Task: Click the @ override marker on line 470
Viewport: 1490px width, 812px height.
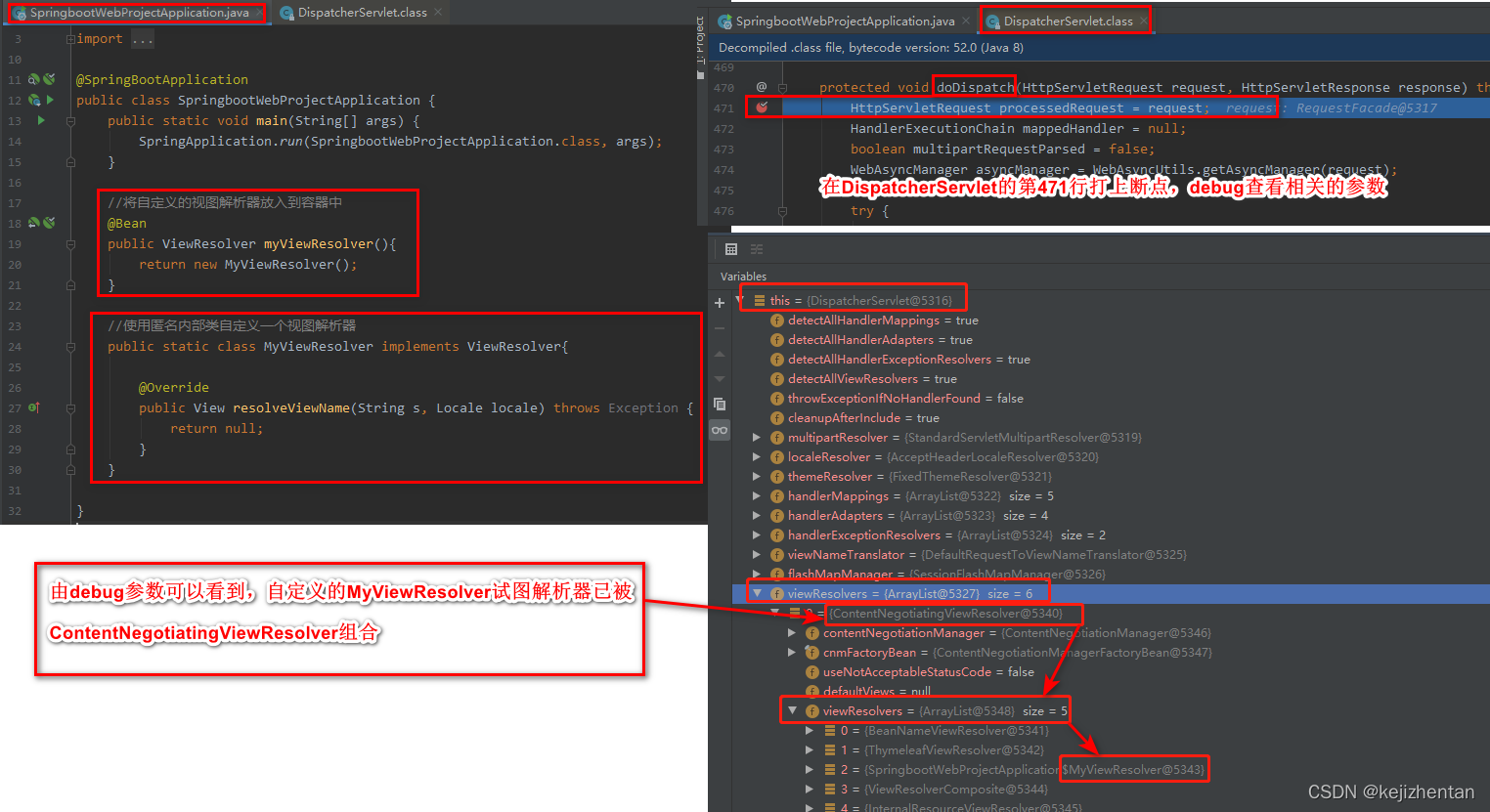Action: pyautogui.click(x=762, y=87)
